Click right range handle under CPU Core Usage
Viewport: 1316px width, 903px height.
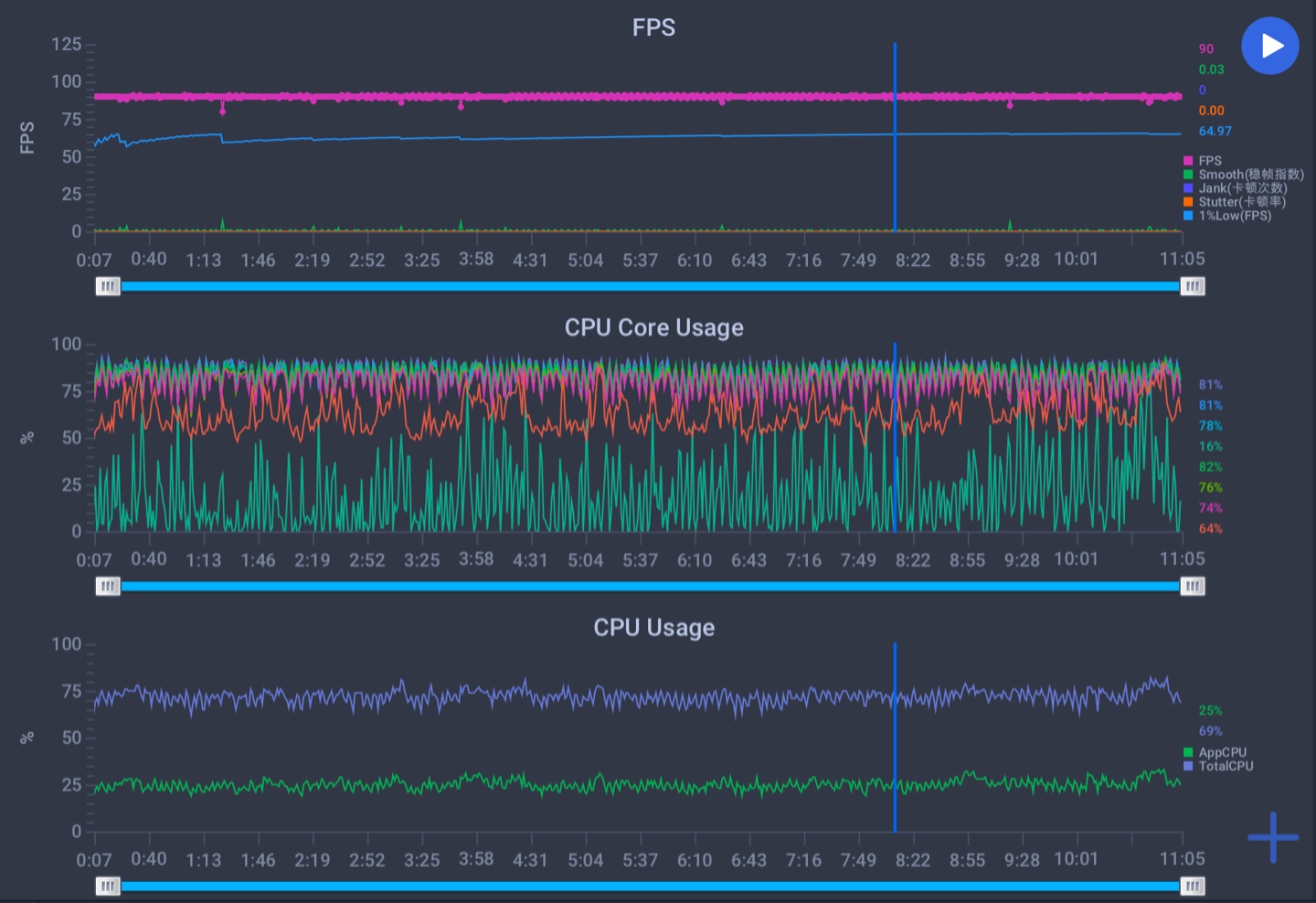1193,586
